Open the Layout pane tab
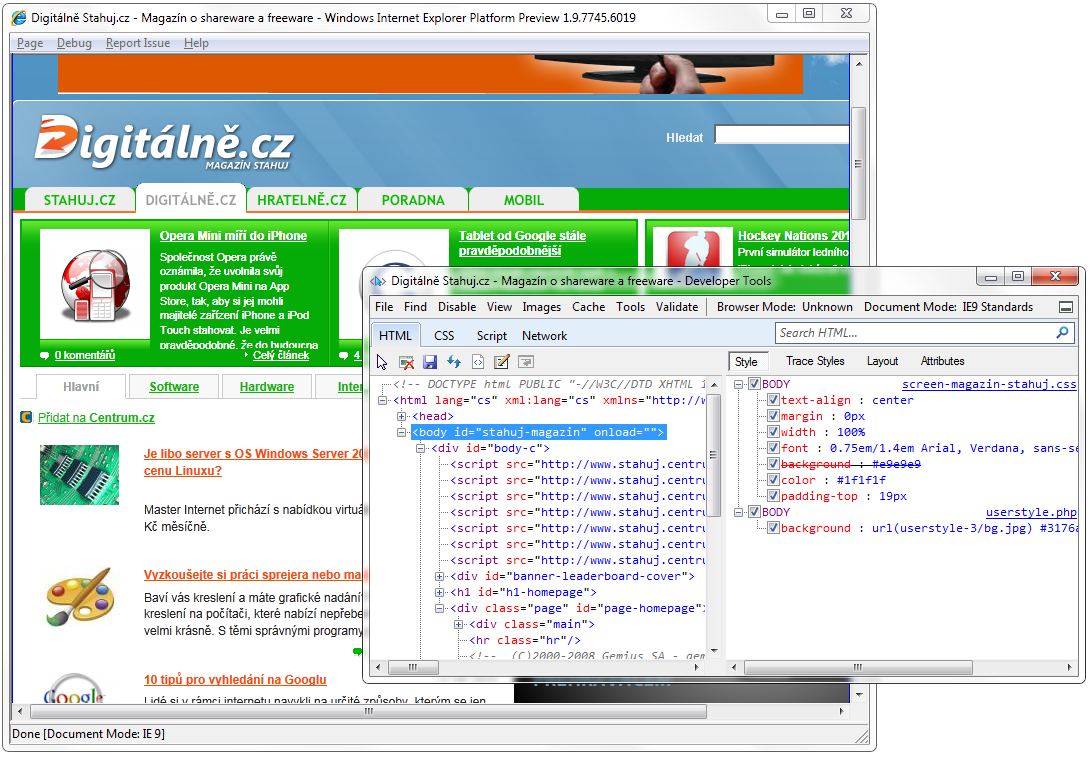 [882, 361]
